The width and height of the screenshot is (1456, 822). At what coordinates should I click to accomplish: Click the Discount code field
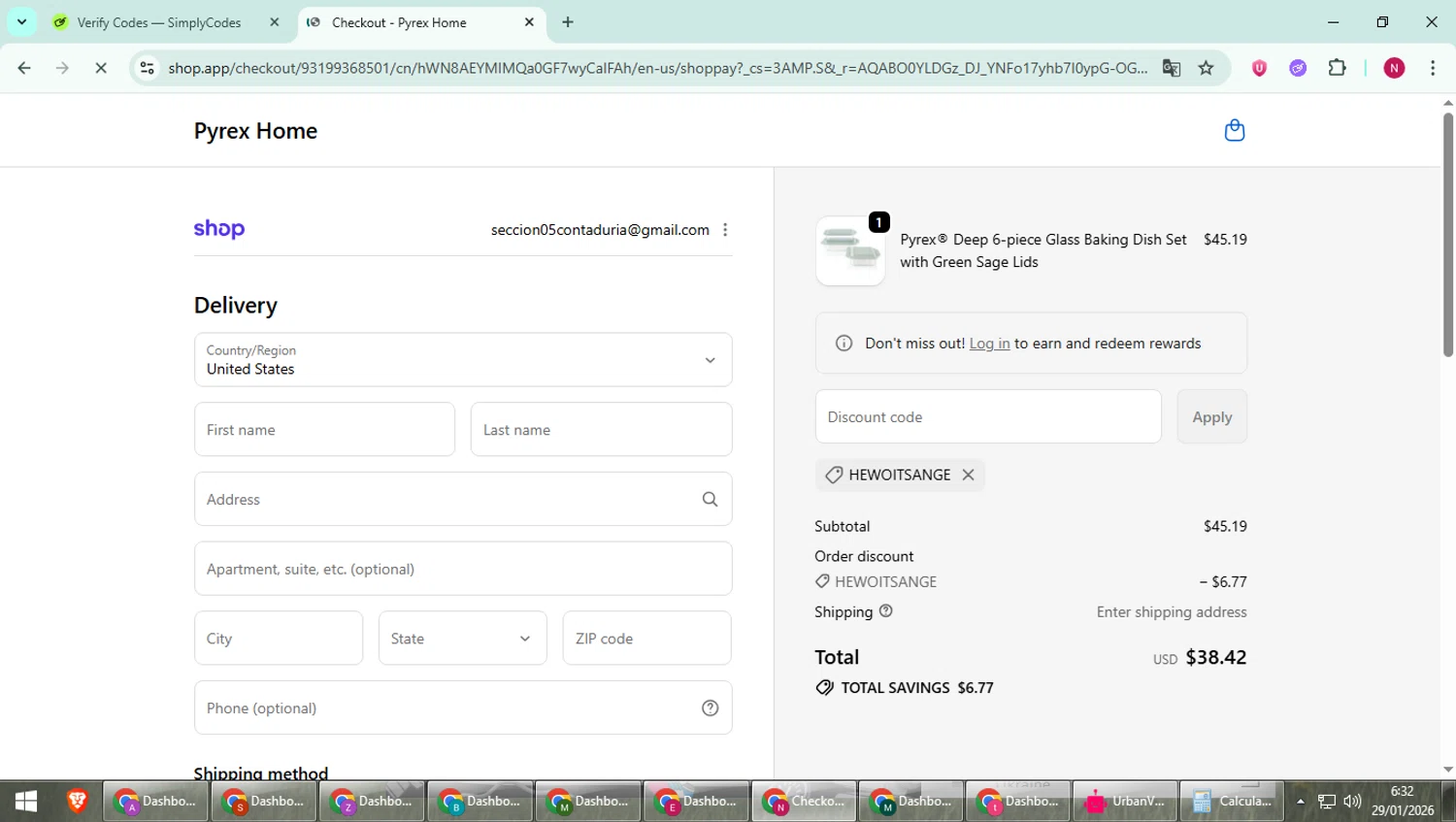pyautogui.click(x=988, y=417)
